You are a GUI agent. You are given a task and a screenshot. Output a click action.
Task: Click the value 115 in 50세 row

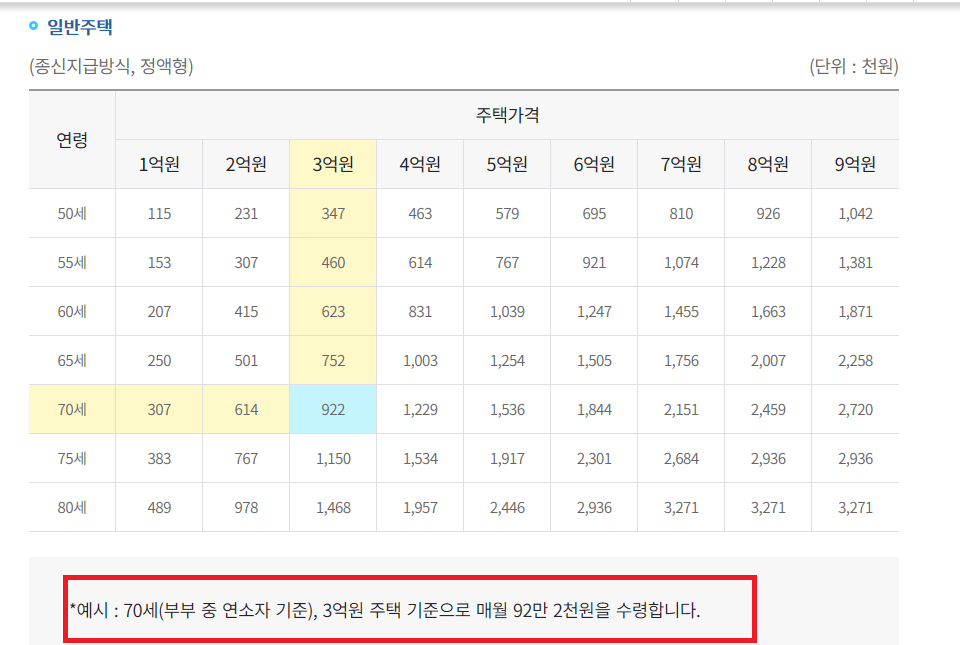(x=159, y=214)
